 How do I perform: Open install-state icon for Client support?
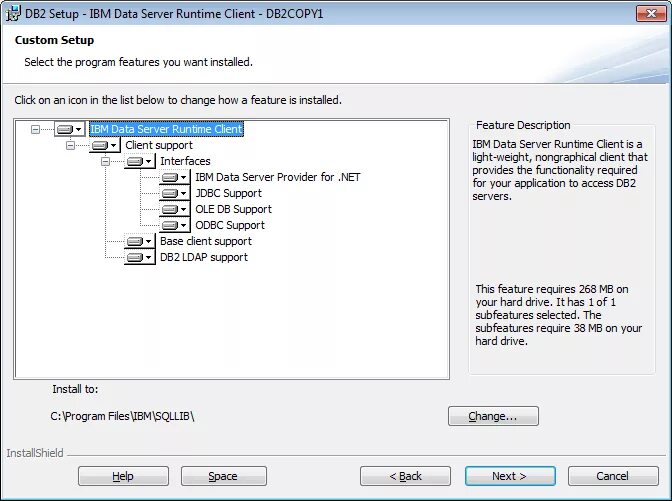(105, 145)
